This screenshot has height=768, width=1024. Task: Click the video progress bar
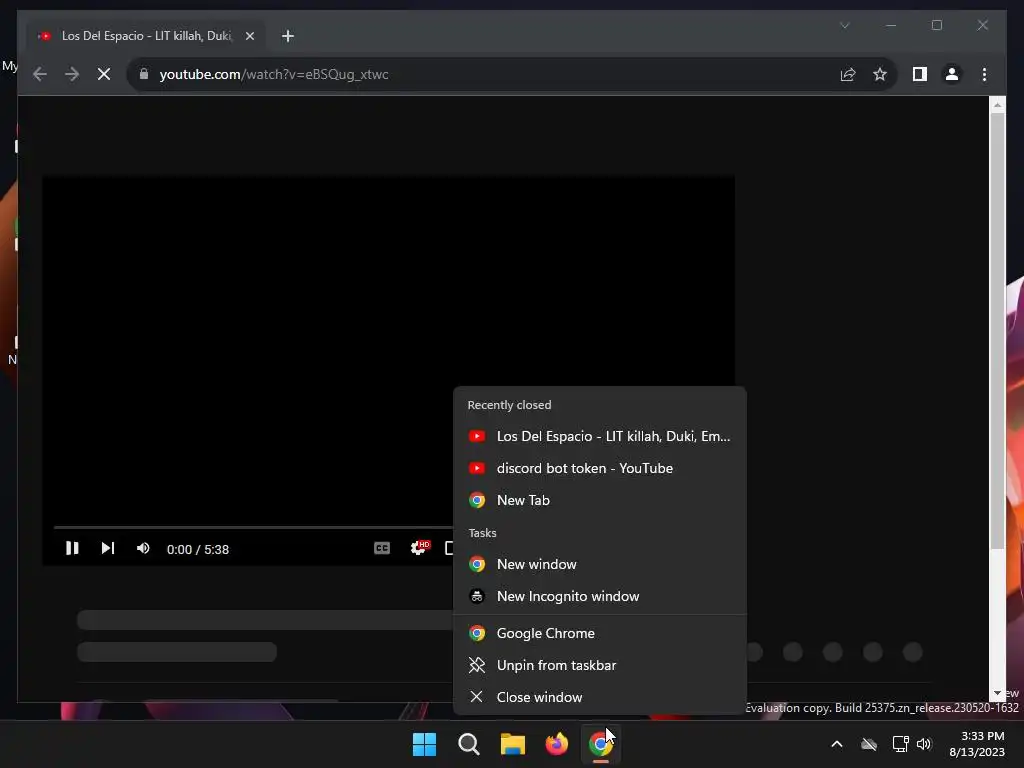click(253, 527)
